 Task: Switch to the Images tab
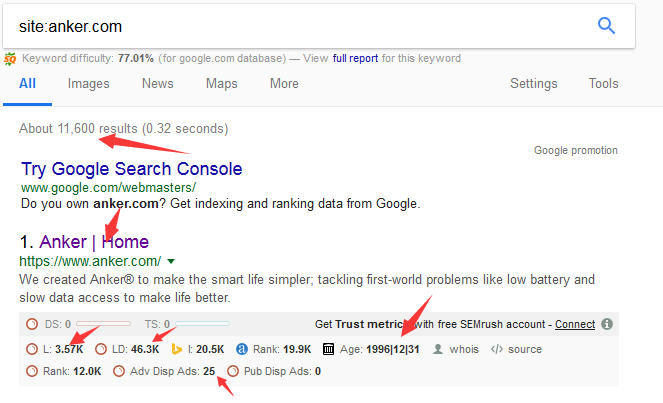88,84
